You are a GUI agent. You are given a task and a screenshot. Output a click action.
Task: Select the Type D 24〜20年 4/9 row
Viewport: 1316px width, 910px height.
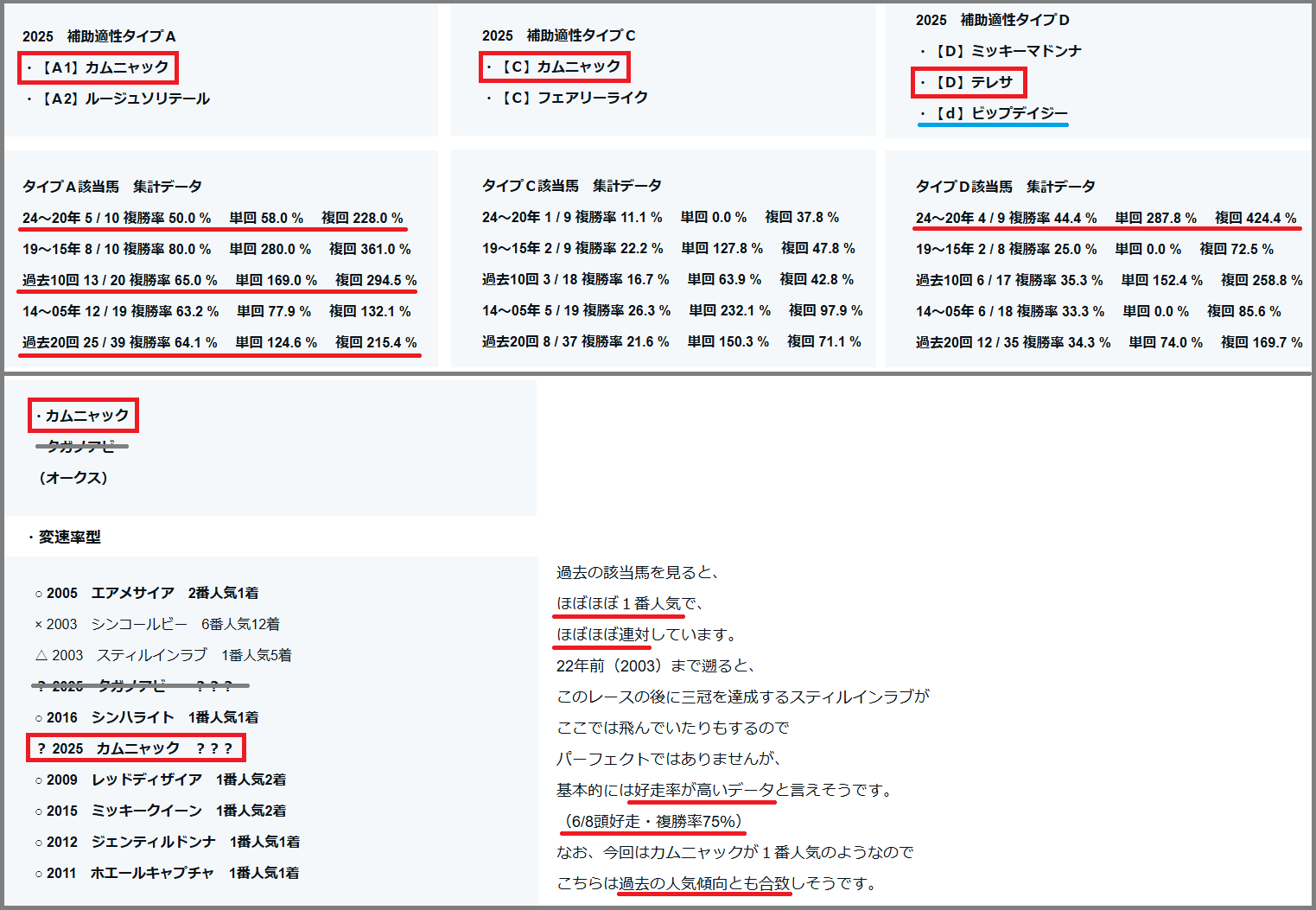(x=1106, y=218)
